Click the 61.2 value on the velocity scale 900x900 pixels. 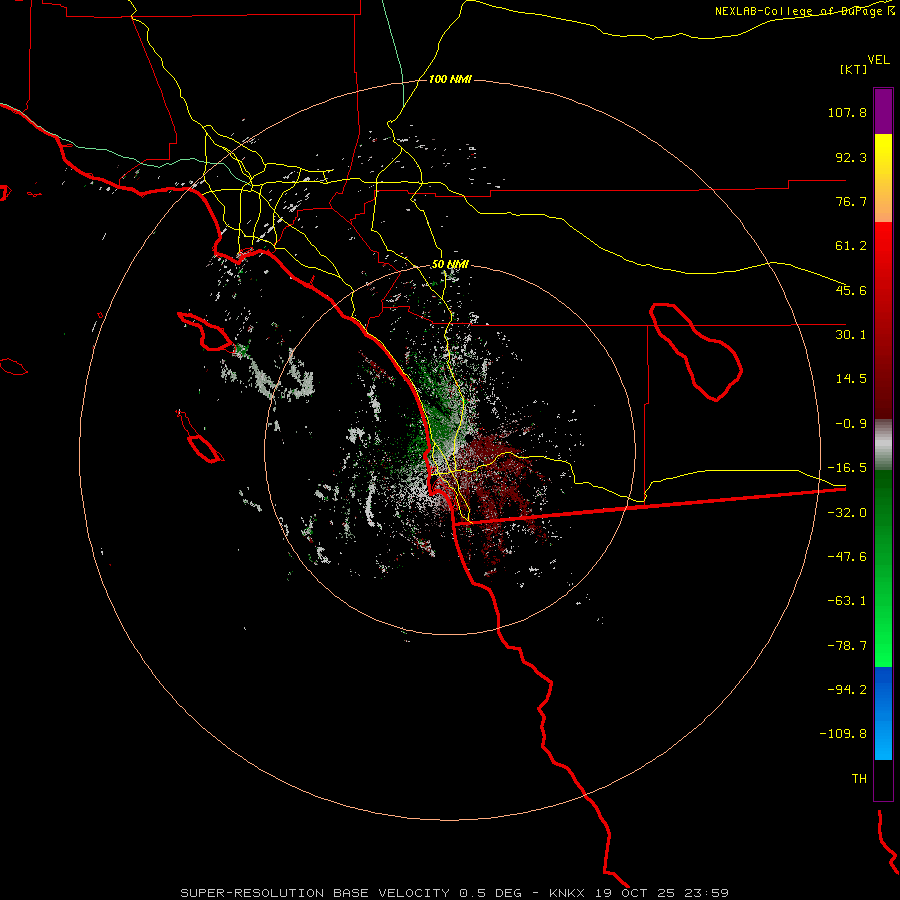[x=851, y=246]
